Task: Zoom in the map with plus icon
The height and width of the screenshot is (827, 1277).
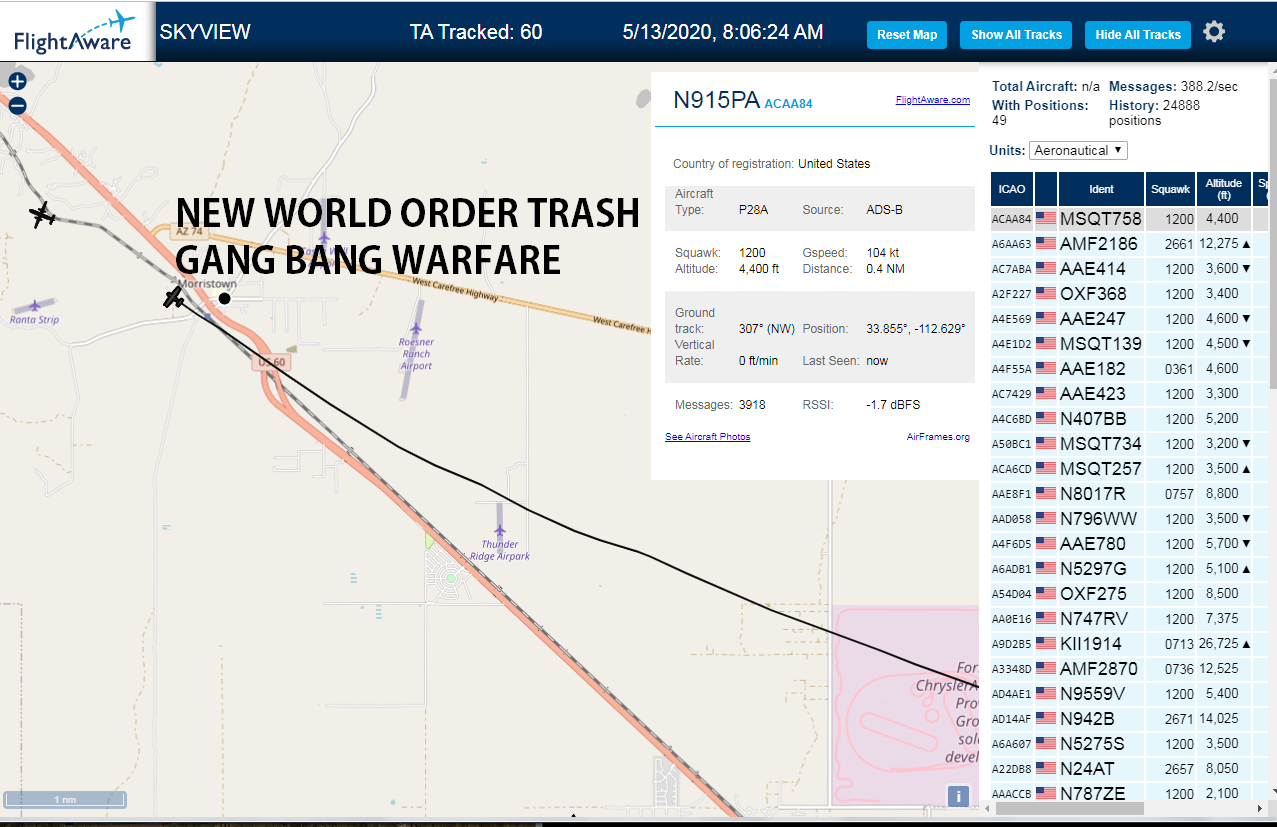Action: point(17,82)
